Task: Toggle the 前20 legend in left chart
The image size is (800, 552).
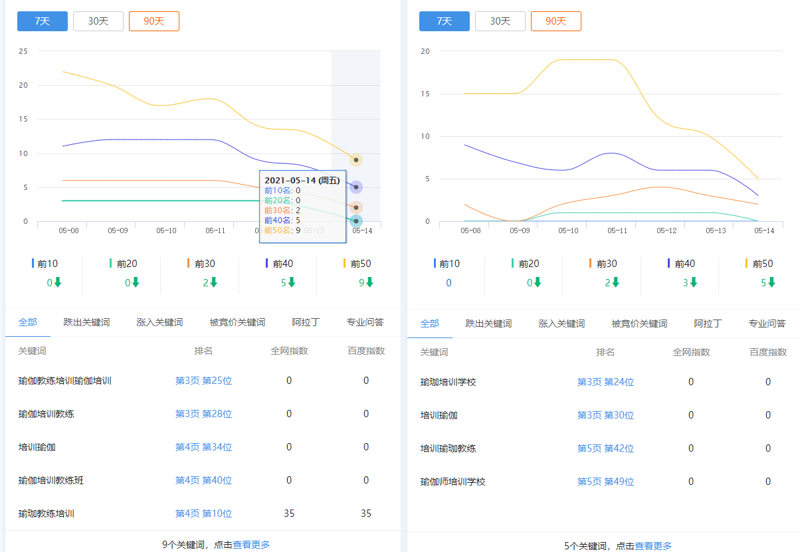Action: click(x=124, y=264)
